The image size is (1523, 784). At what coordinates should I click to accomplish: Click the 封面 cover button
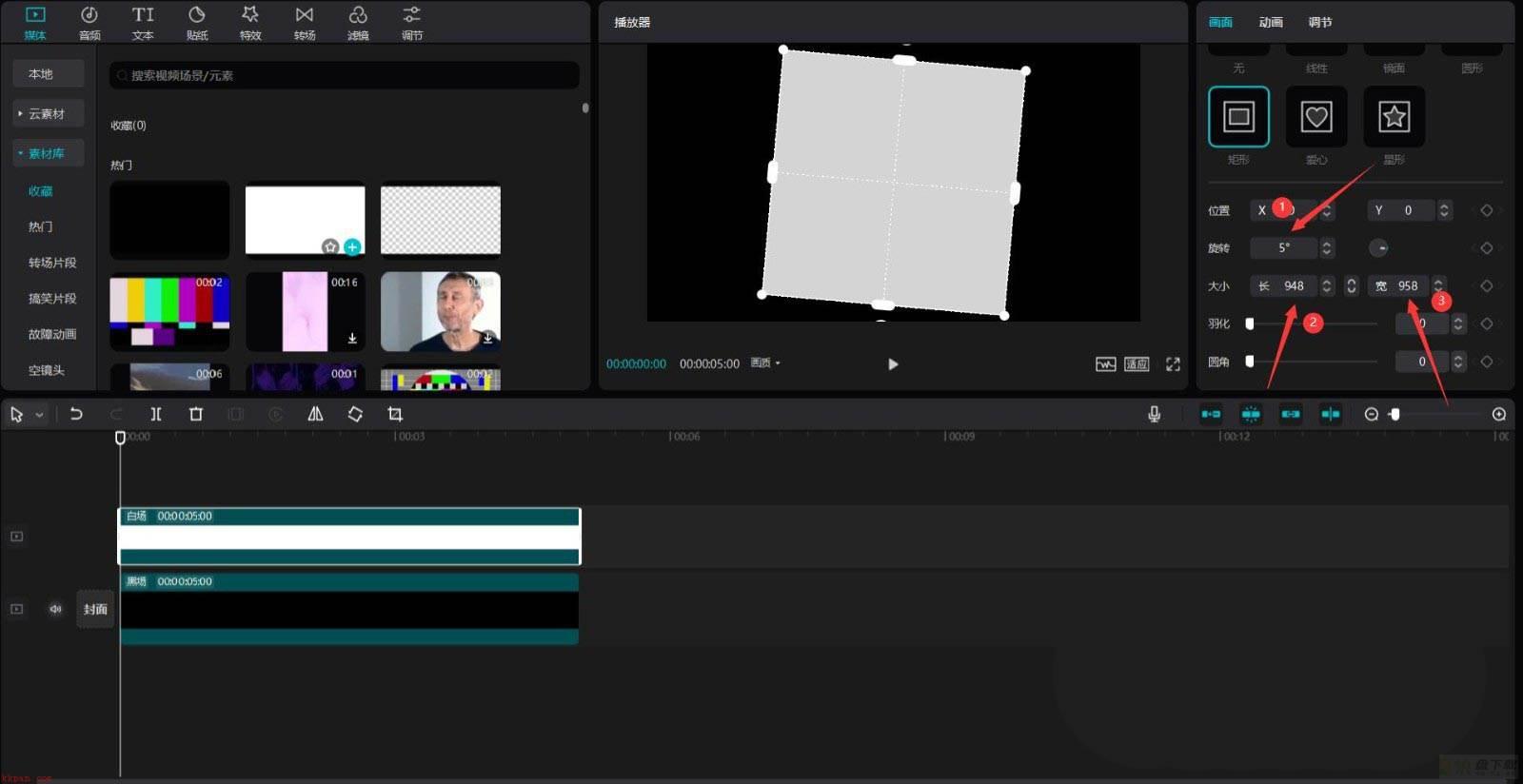[x=95, y=609]
